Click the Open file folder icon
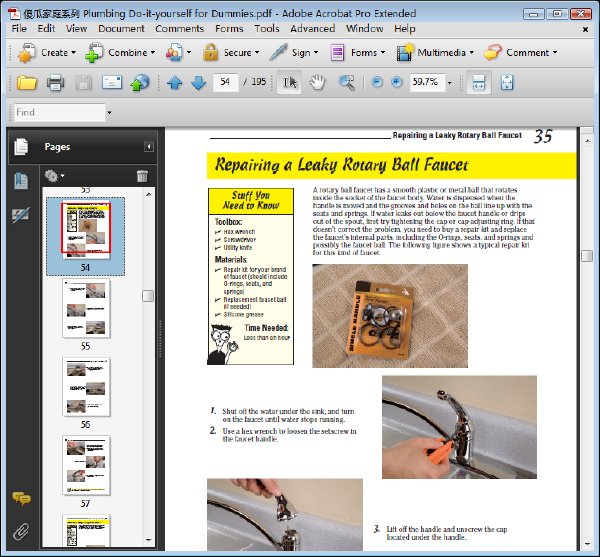This screenshot has height=557, width=600. pyautogui.click(x=27, y=82)
